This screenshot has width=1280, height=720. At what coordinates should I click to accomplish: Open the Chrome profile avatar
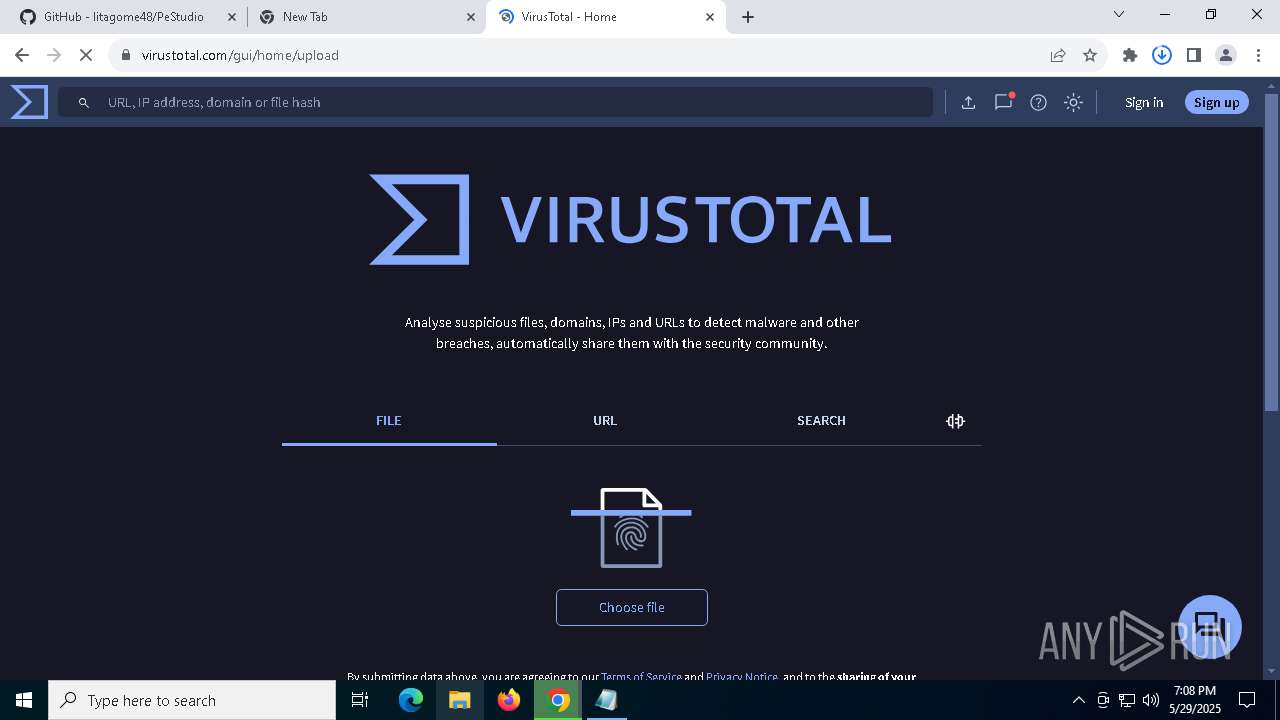[x=1226, y=55]
